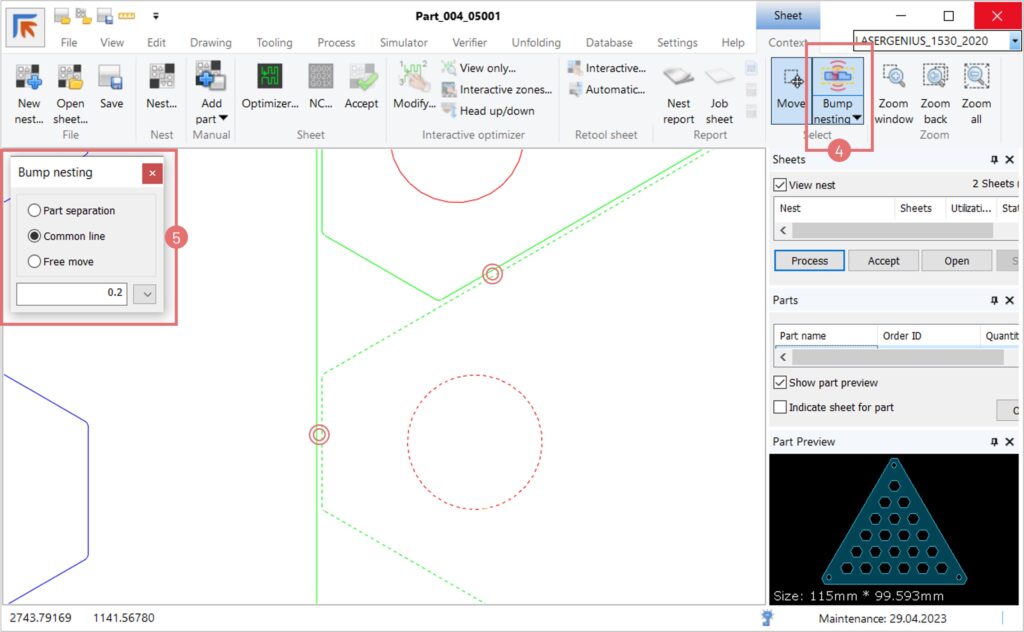
Task: Open the LASERGENIUS_1530_2020 machine dropdown
Action: (1015, 41)
